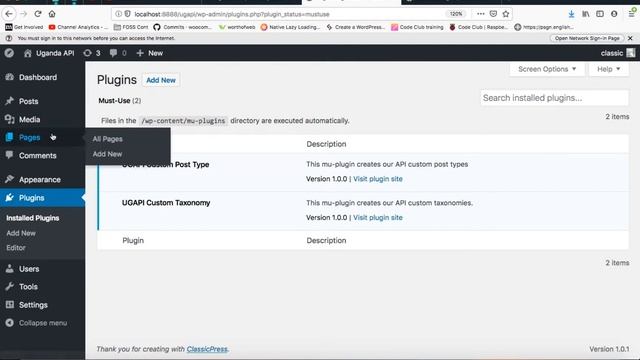Open Commits woocom GitHub bookmark
This screenshot has height=360, width=640.
point(182,27)
